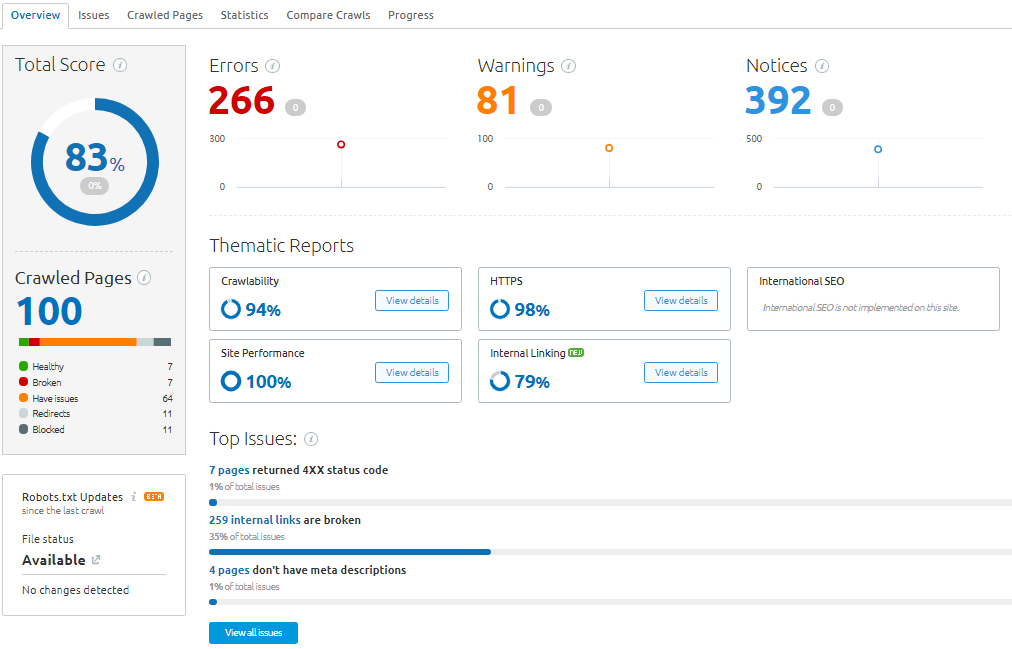Click info icon beside Robots.txt Updates
The width and height of the screenshot is (1012, 649).
134,497
